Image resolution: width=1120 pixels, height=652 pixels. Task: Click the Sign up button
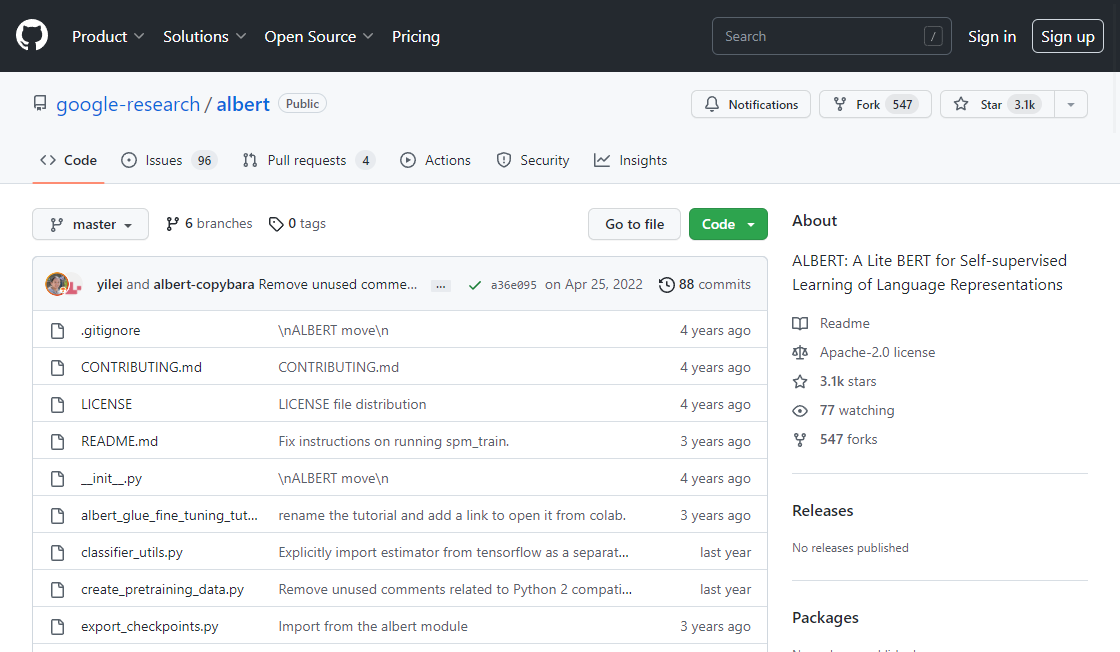point(1067,36)
